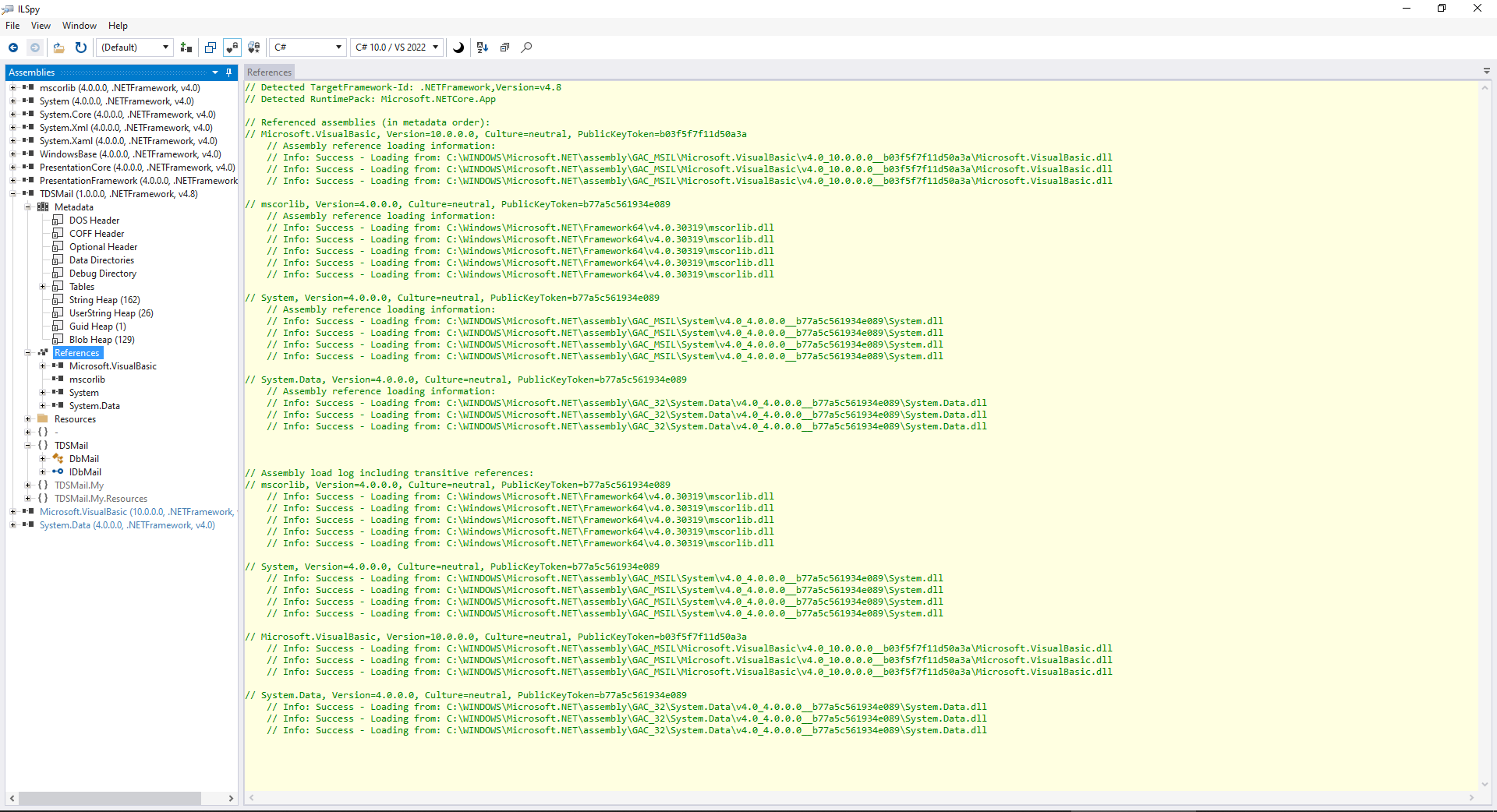Screen dimensions: 1497x812
Task: Click the References node icon
Action: (x=43, y=353)
